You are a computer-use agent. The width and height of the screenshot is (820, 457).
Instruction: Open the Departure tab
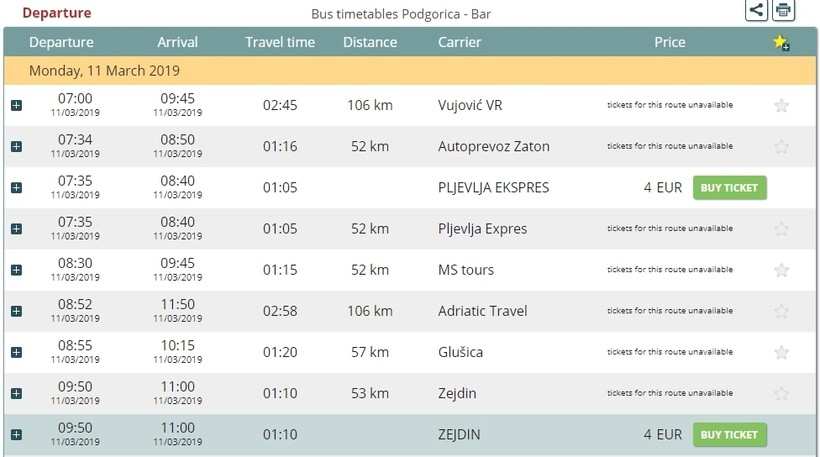[x=56, y=13]
